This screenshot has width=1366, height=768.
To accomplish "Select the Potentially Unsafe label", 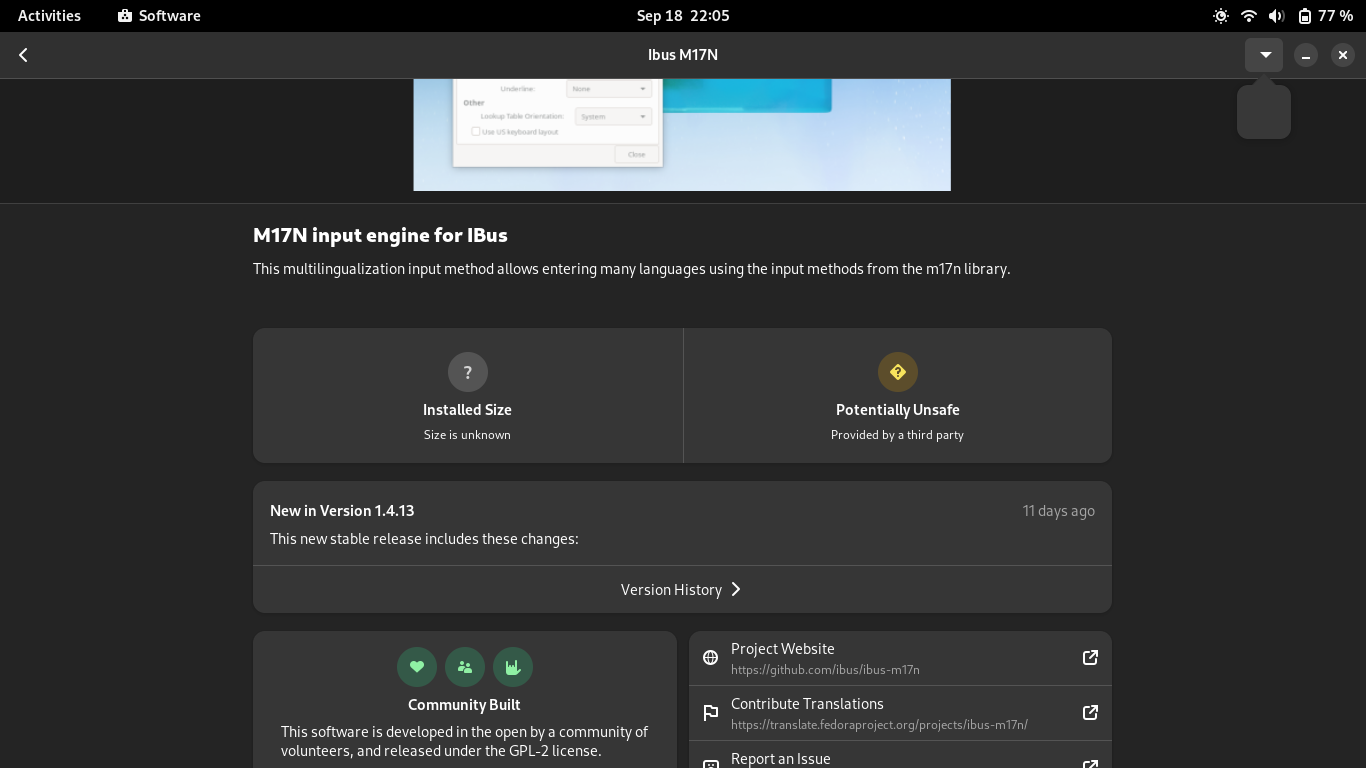I will (898, 410).
